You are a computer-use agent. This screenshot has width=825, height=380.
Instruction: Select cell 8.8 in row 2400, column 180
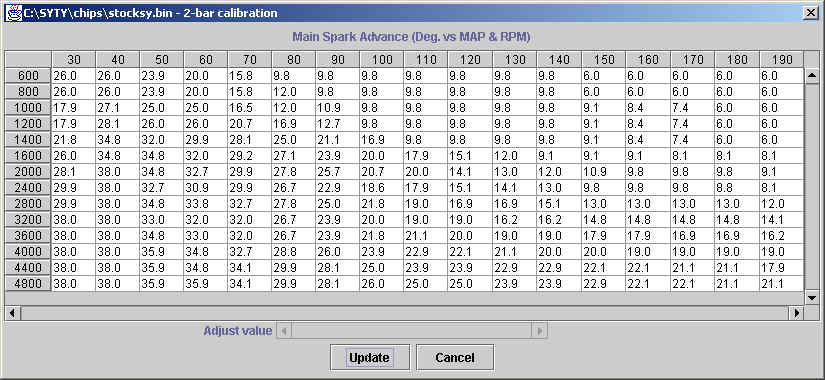pos(737,187)
